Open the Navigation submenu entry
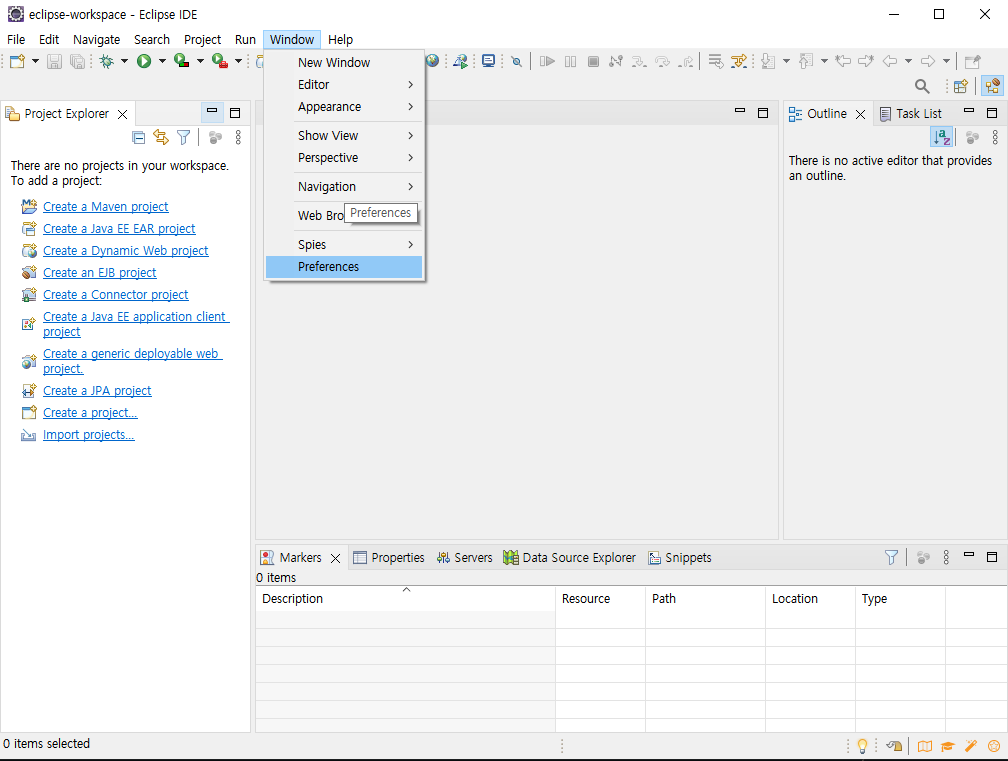Image resolution: width=1008 pixels, height=761 pixels. tap(344, 187)
